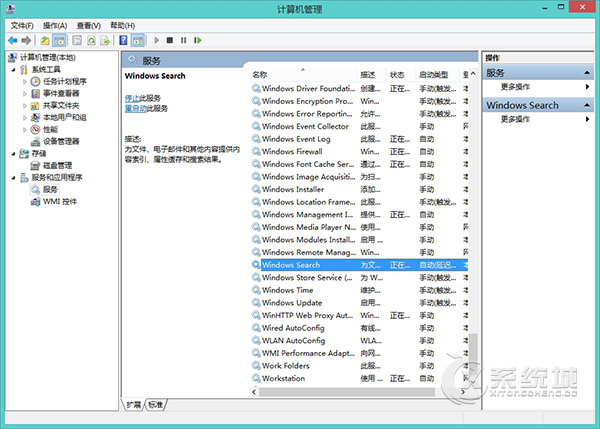The image size is (600, 429).
Task: Open the Help toolbar icon
Action: pyautogui.click(x=123, y=40)
